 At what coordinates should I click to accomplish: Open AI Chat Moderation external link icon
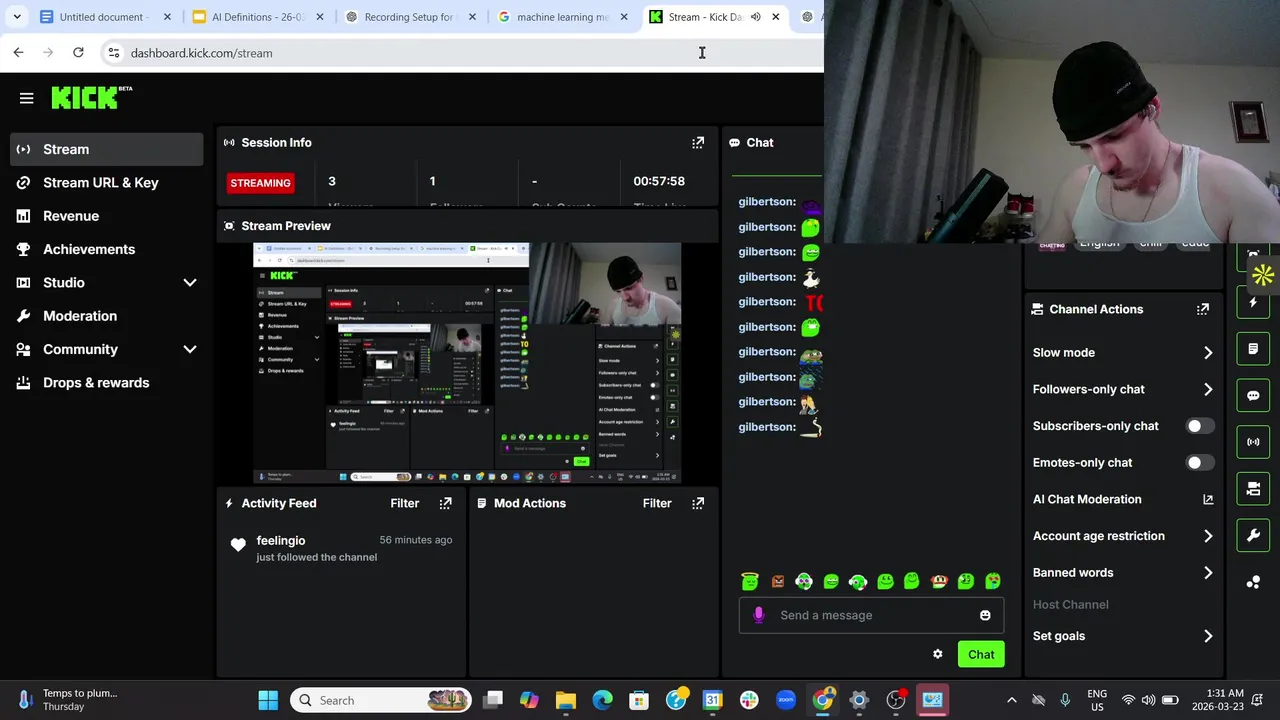(1208, 499)
